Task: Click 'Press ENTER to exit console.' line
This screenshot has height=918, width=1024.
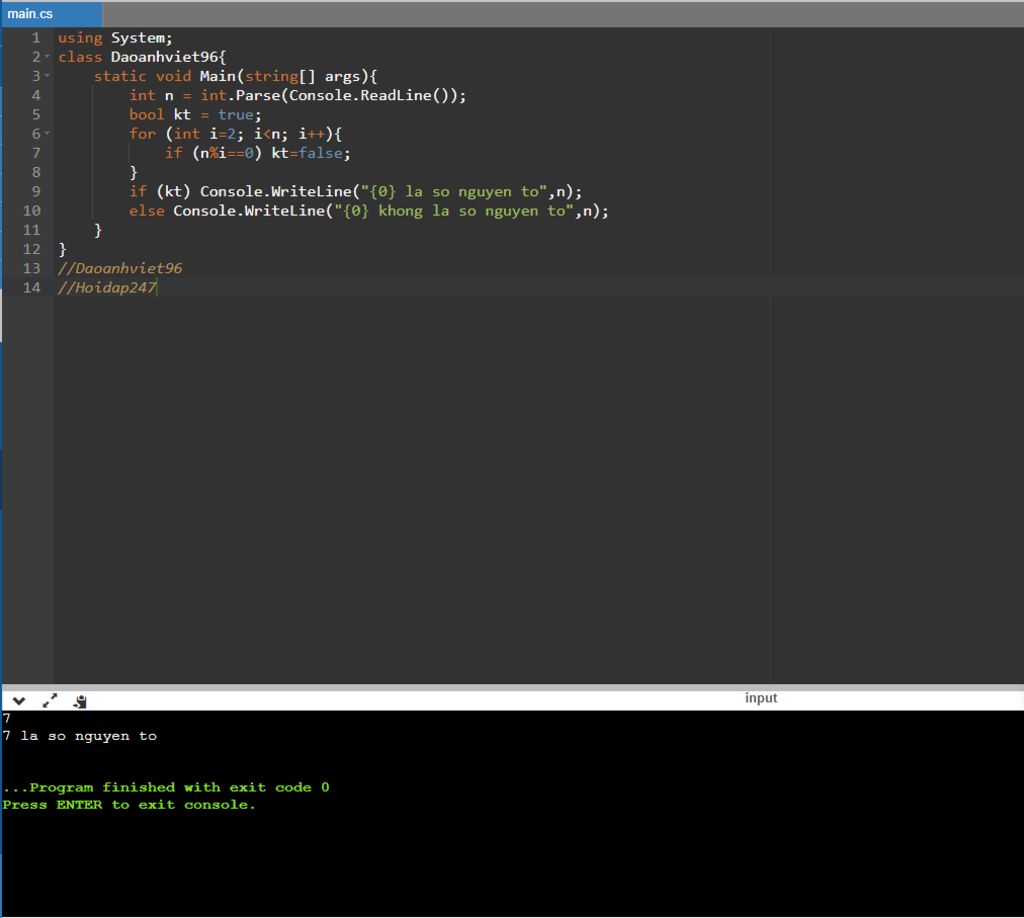Action: [x=129, y=804]
